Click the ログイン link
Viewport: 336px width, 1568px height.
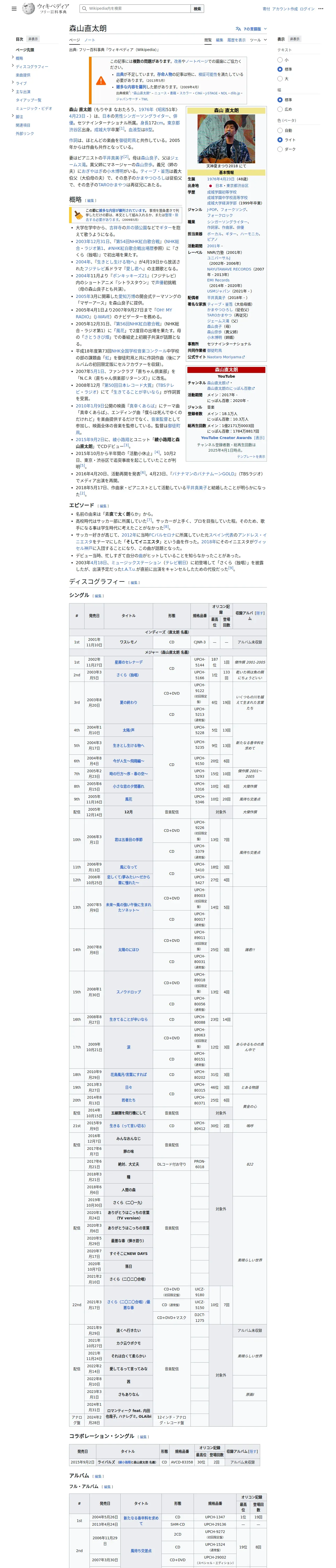tap(307, 9)
